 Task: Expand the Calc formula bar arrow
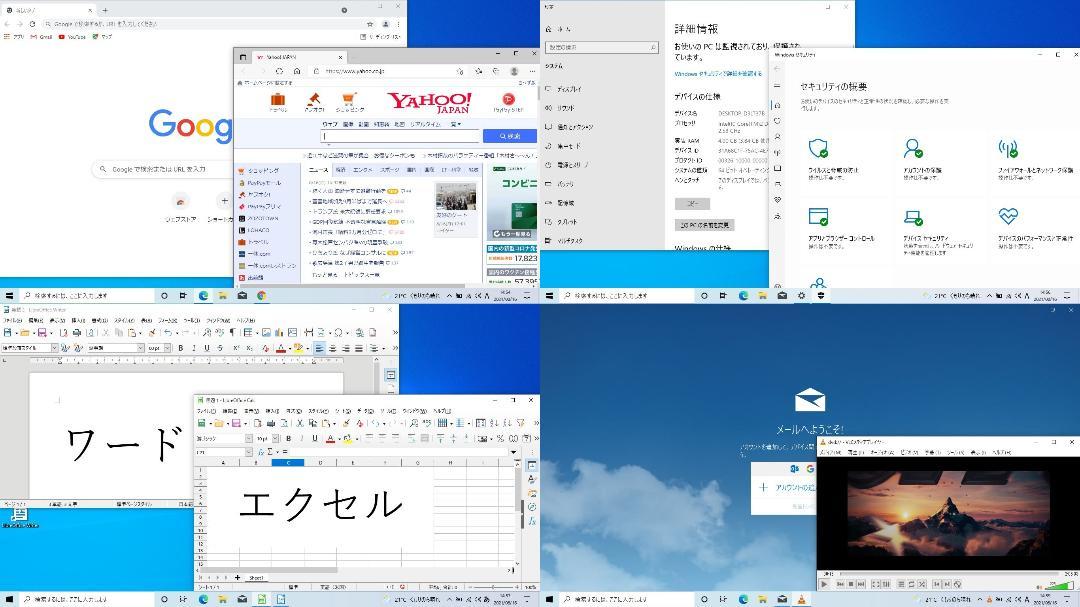[x=513, y=452]
